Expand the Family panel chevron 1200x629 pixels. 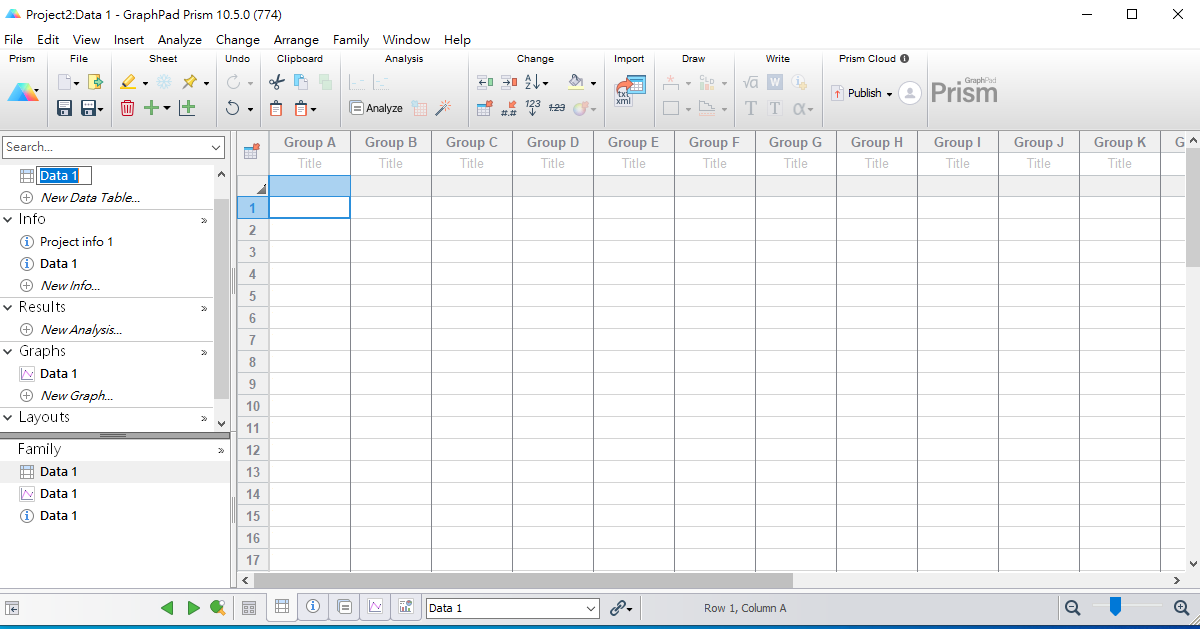point(222,450)
